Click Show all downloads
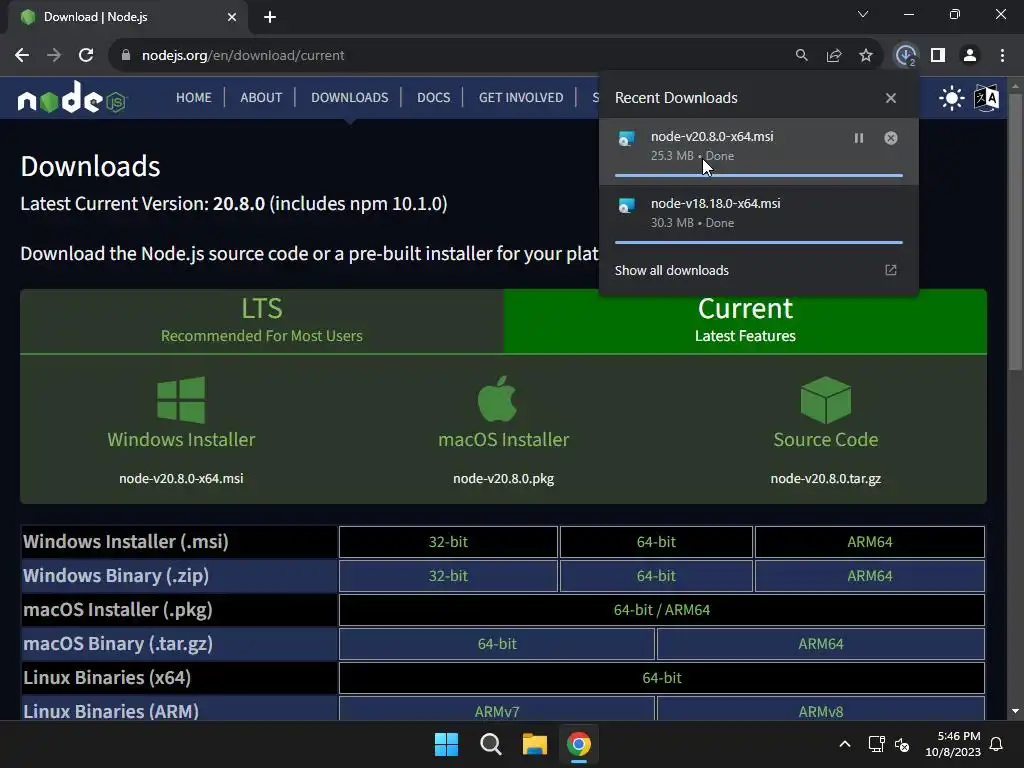1024x768 pixels. click(671, 270)
